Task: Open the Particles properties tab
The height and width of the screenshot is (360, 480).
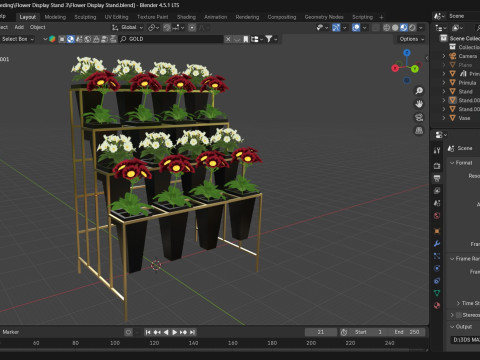Action: pos(437,256)
